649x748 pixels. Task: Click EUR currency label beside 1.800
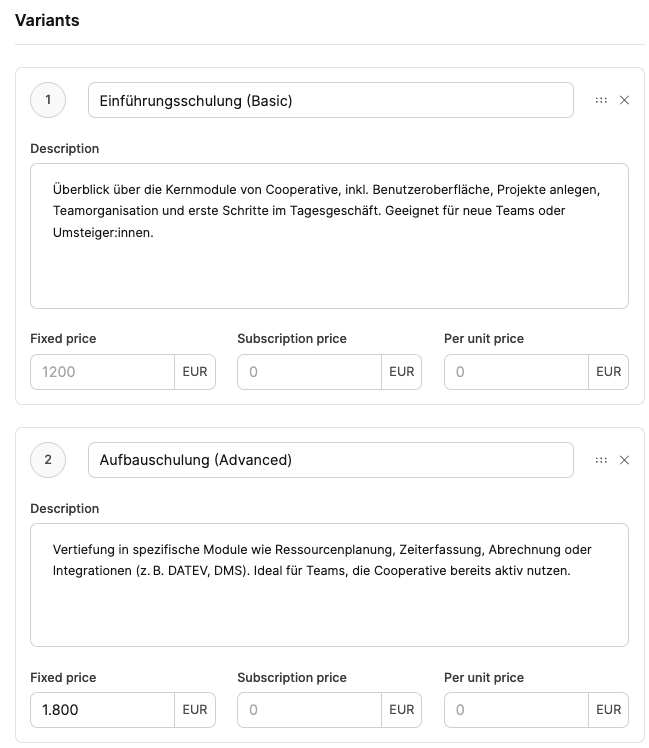pyautogui.click(x=195, y=710)
